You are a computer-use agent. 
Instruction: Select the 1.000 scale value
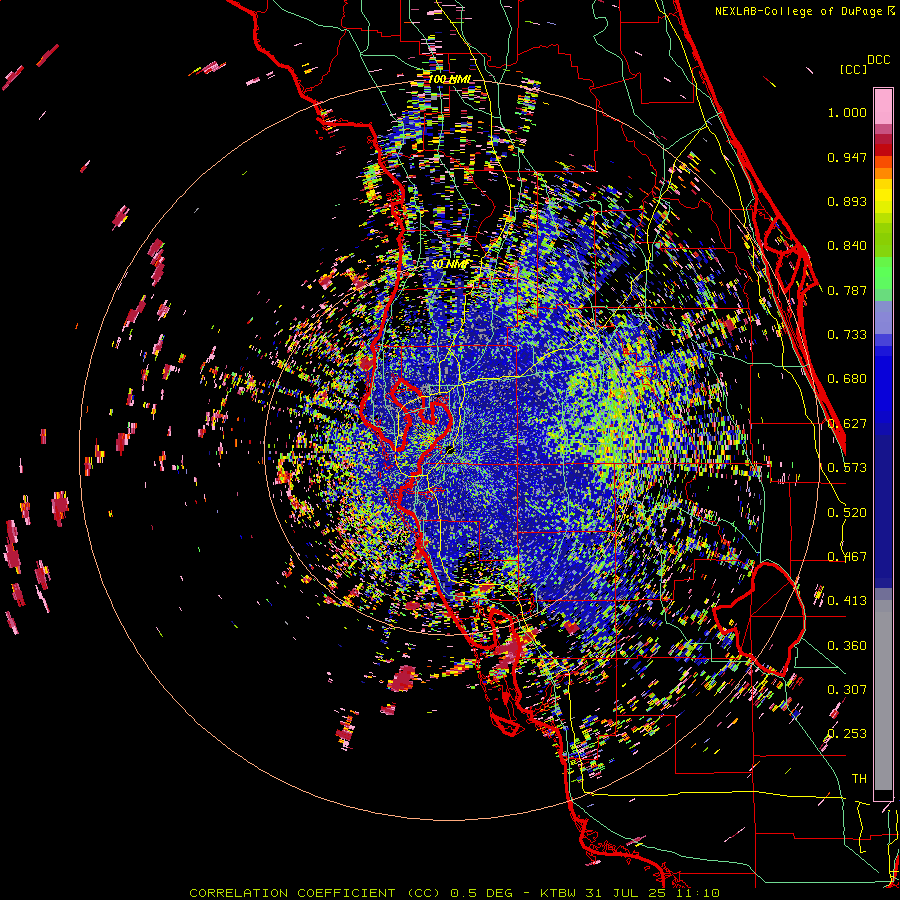(x=847, y=112)
